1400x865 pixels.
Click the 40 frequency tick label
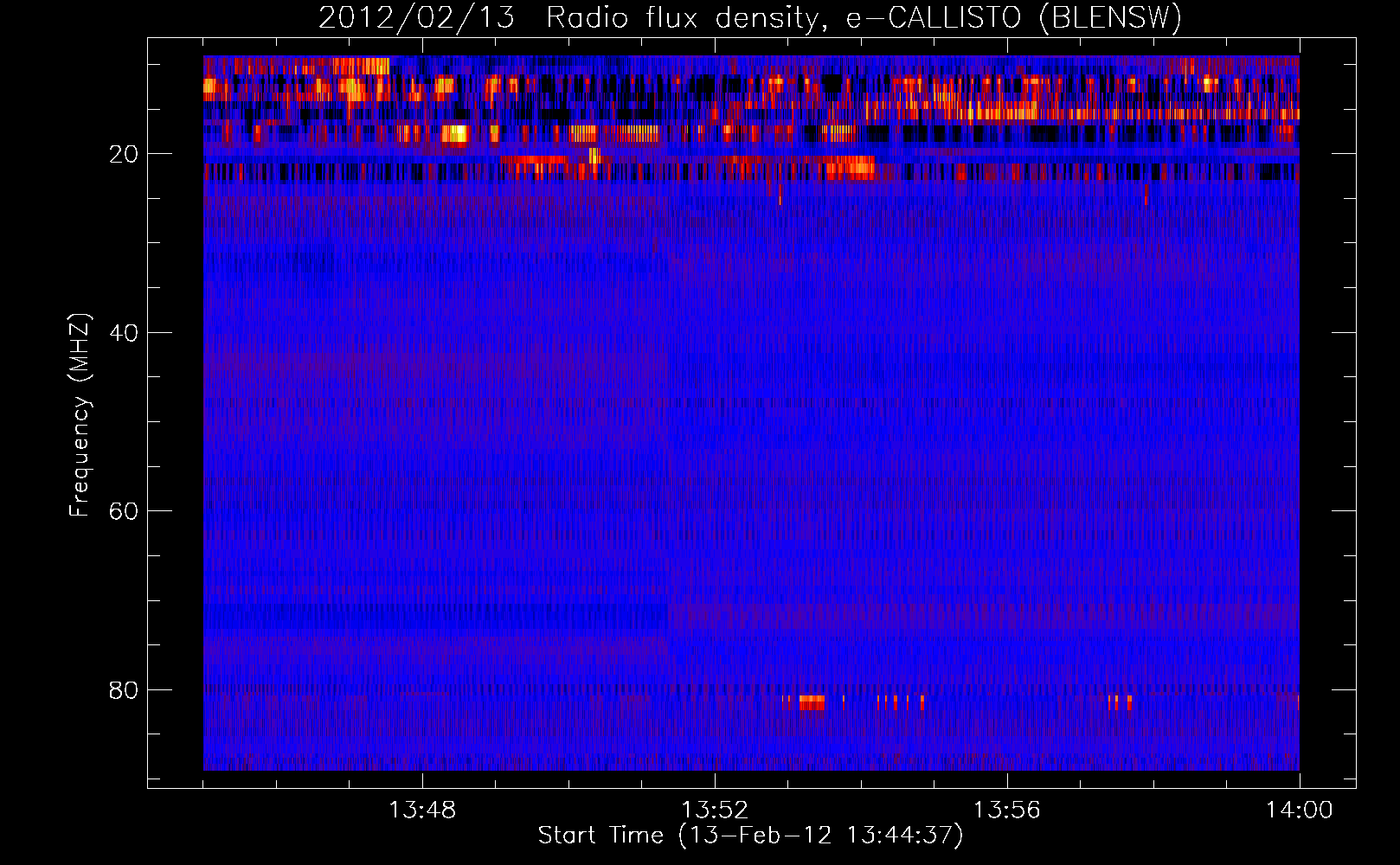point(124,333)
